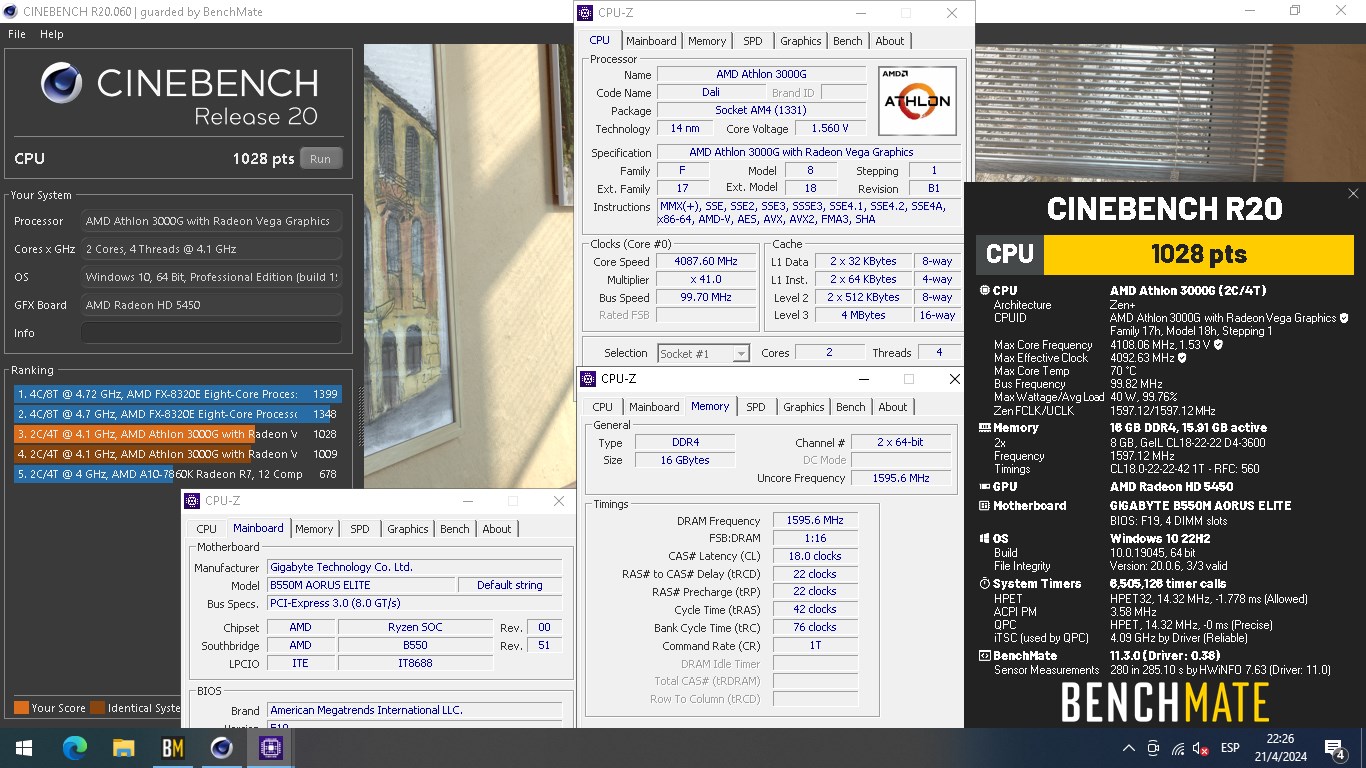The height and width of the screenshot is (768, 1366).
Task: Select SPD tab in top CPU-Z window
Action: [753, 41]
